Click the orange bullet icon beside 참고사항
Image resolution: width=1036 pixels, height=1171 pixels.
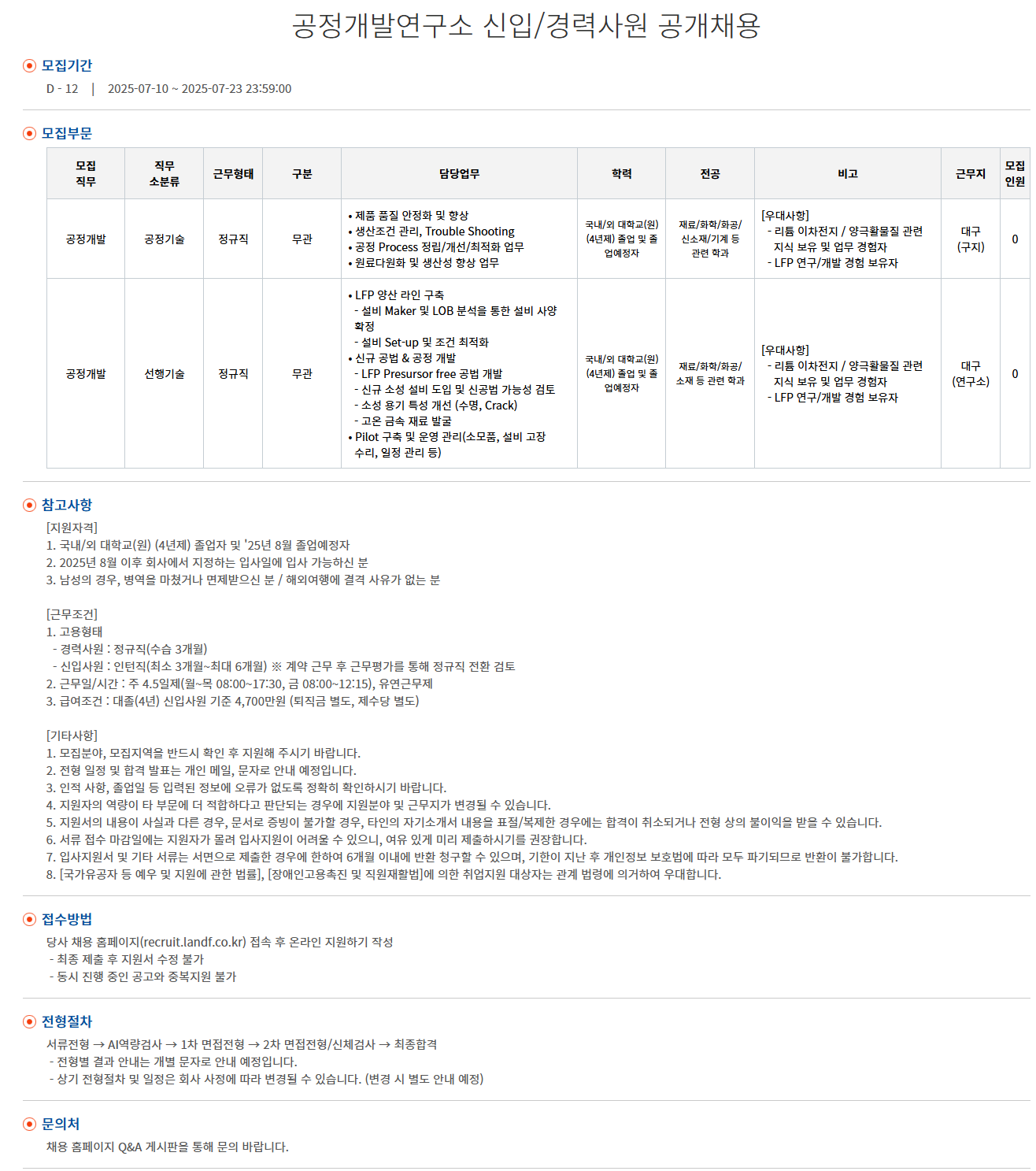click(28, 505)
